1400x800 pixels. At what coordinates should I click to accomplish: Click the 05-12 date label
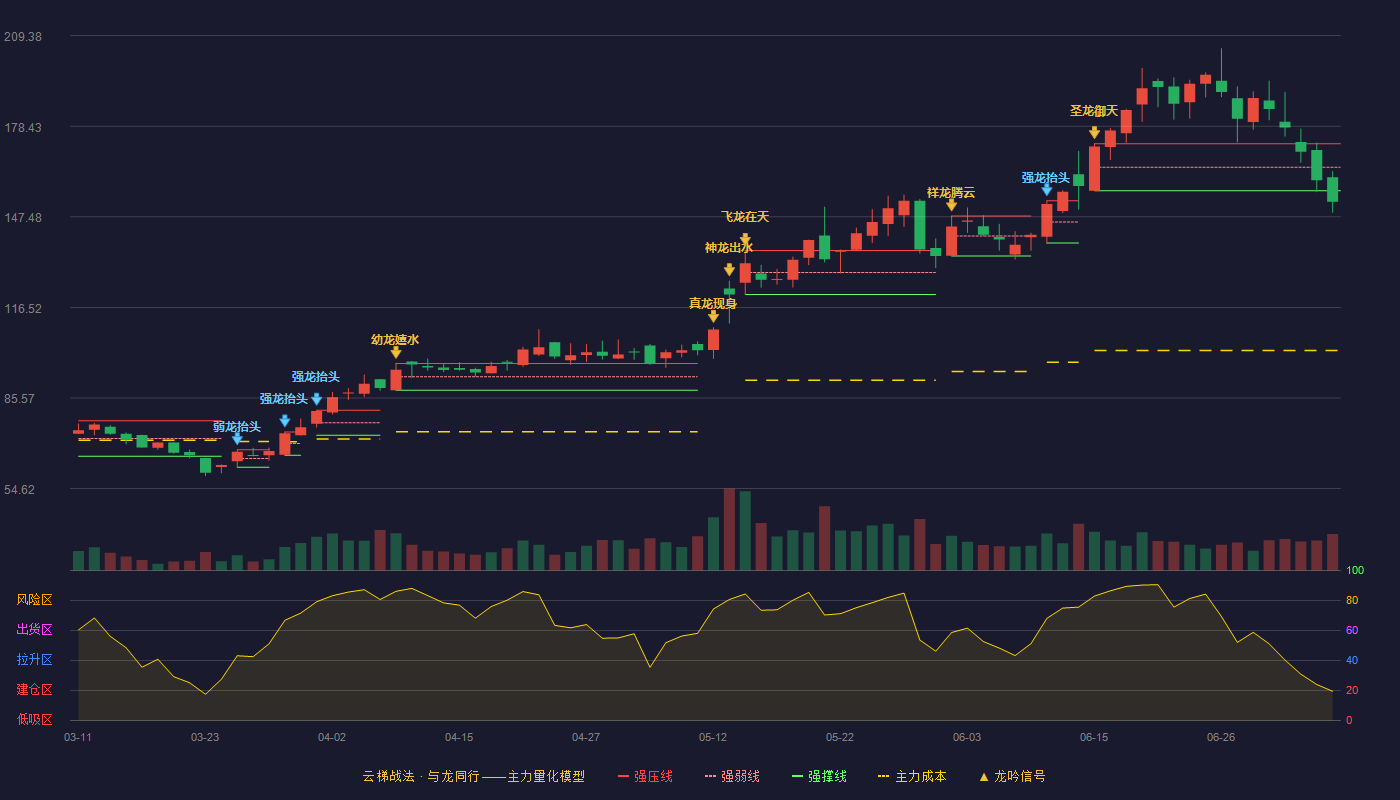point(713,737)
